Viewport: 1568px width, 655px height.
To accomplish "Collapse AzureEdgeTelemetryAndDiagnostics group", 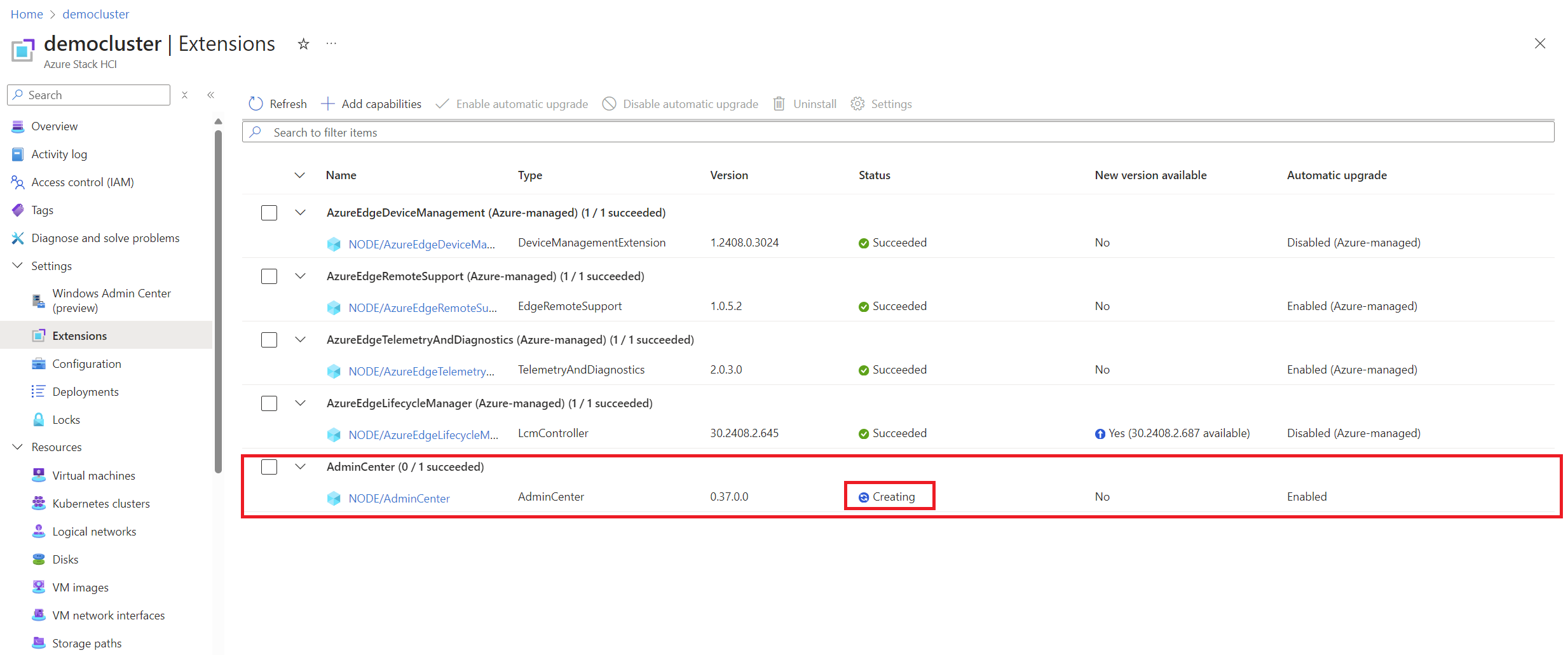I will coord(300,339).
